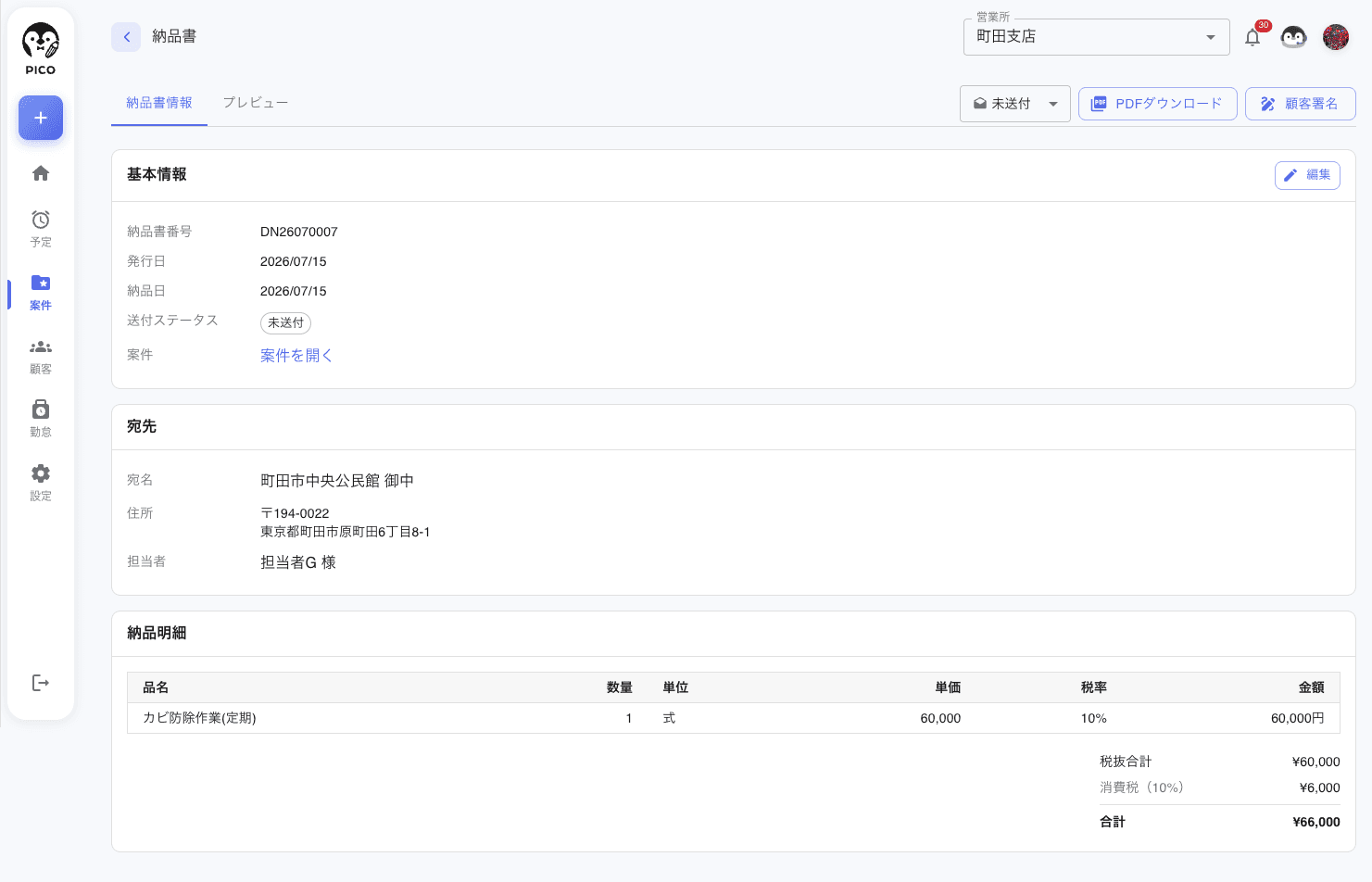Open notifications bell with badge 30
This screenshot has width=1372, height=882.
click(1252, 37)
